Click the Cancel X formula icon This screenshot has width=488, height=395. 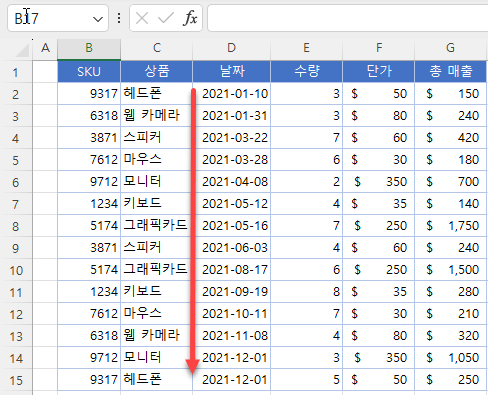pyautogui.click(x=142, y=18)
